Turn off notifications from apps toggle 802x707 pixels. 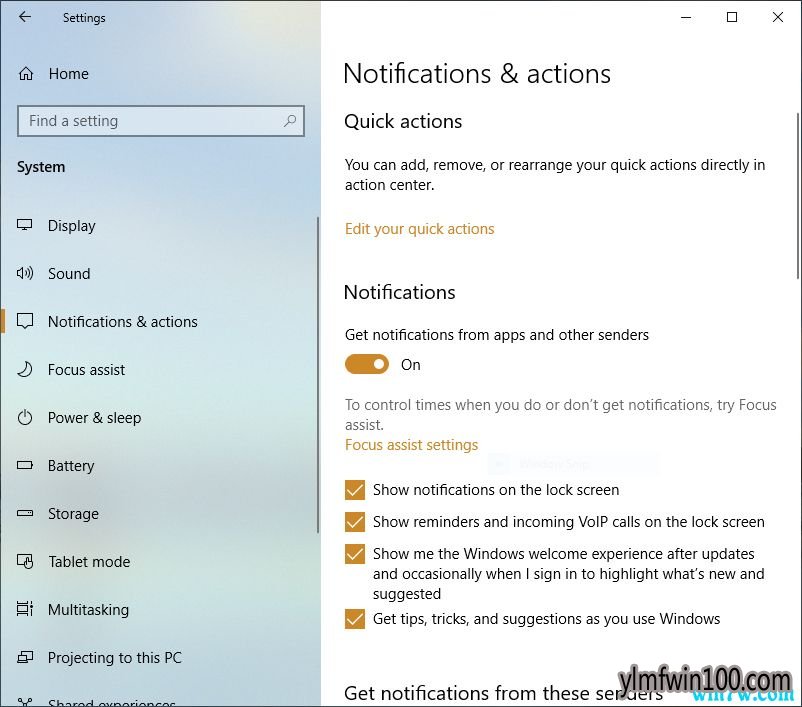[x=367, y=364]
